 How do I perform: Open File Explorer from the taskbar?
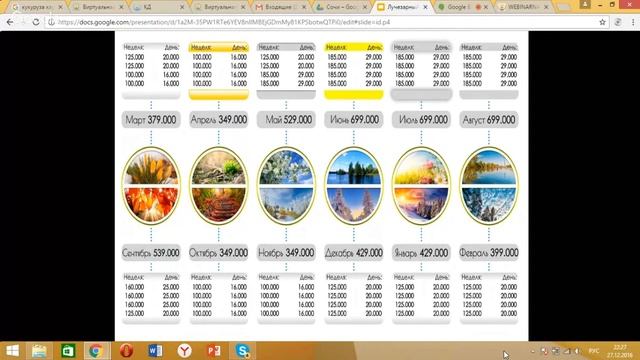tap(39, 351)
